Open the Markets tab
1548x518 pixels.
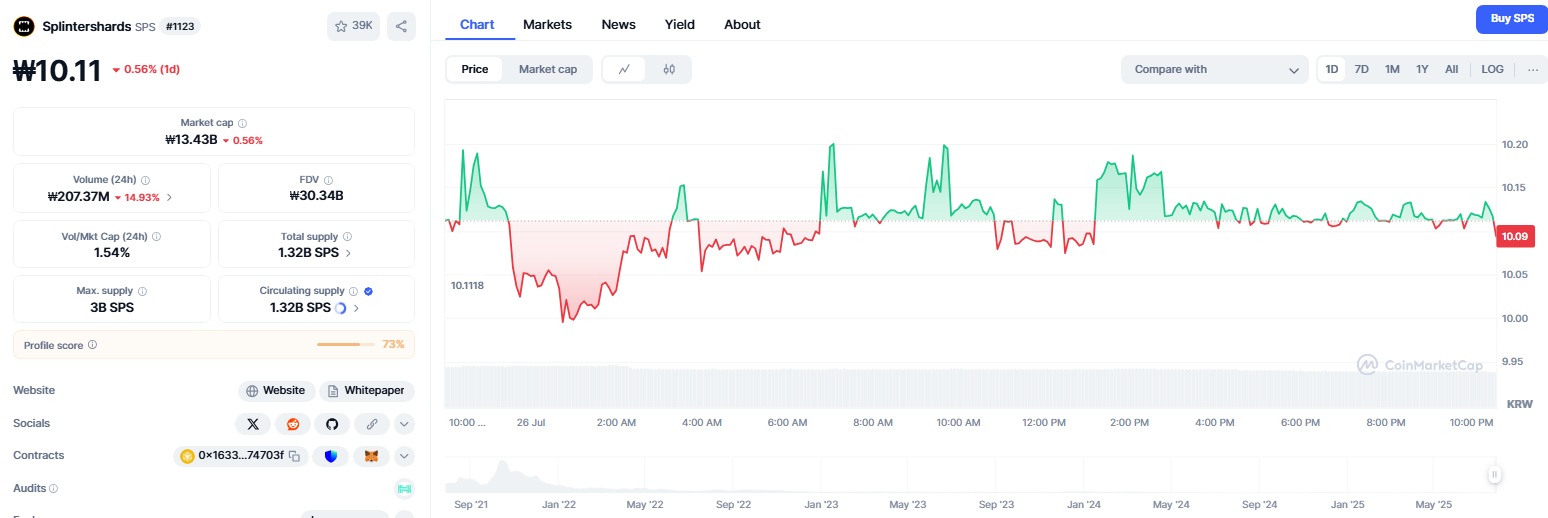[x=547, y=24]
